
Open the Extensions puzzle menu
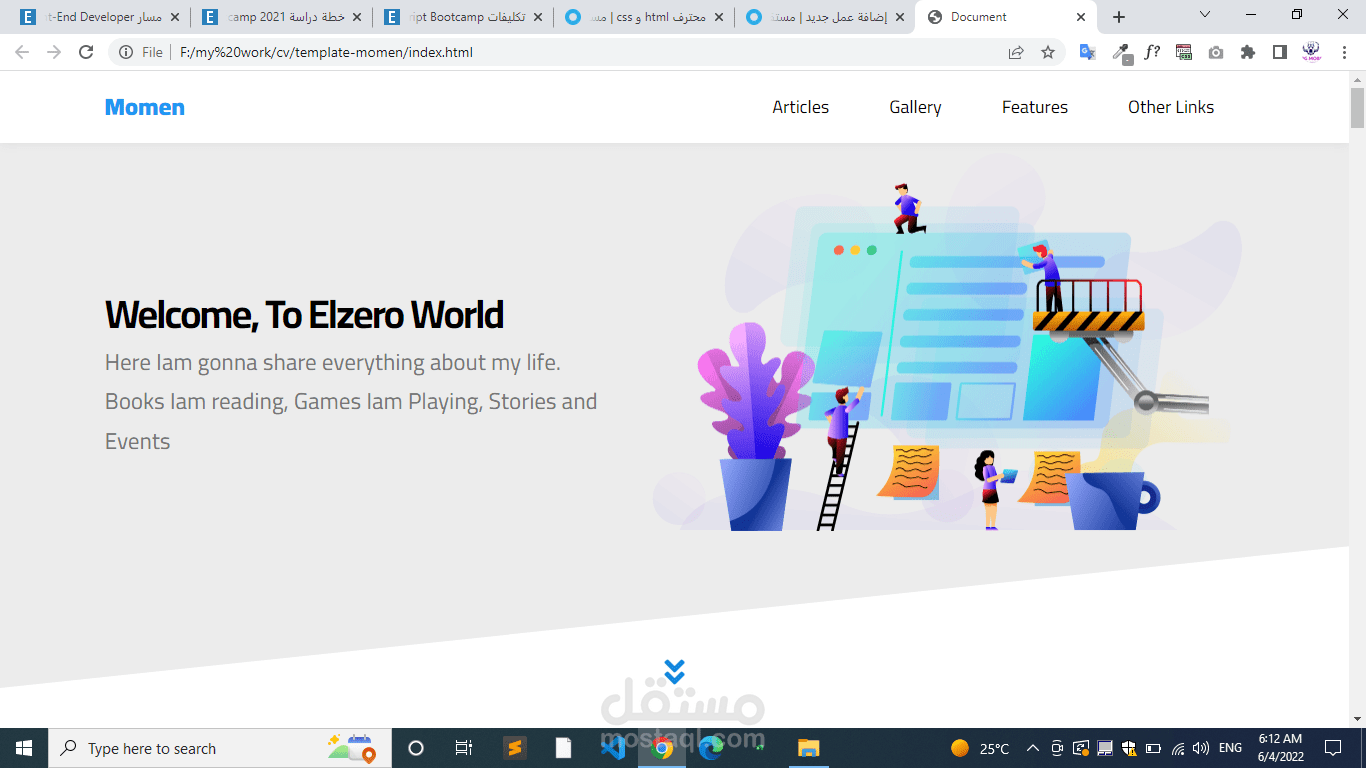[x=1248, y=52]
